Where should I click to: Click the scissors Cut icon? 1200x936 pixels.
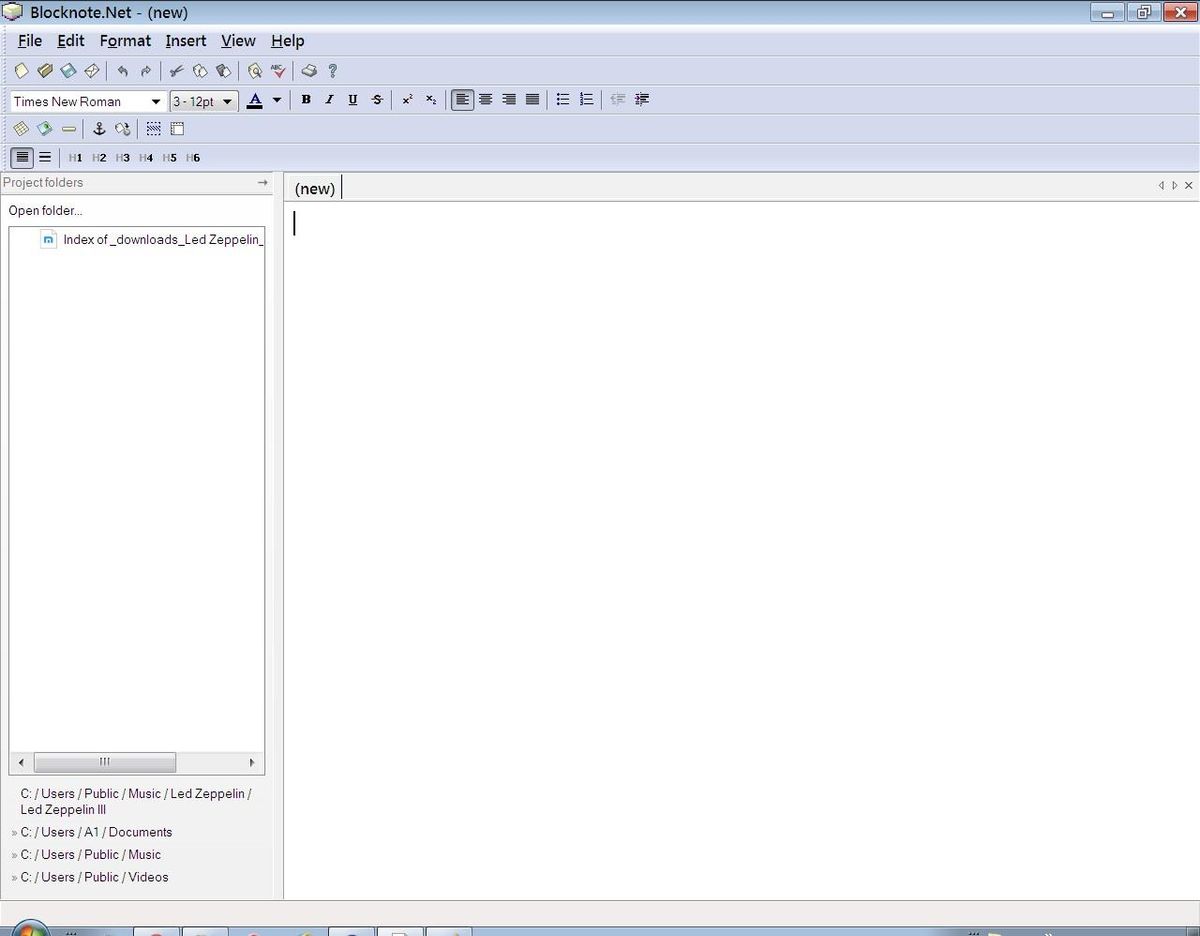[176, 71]
